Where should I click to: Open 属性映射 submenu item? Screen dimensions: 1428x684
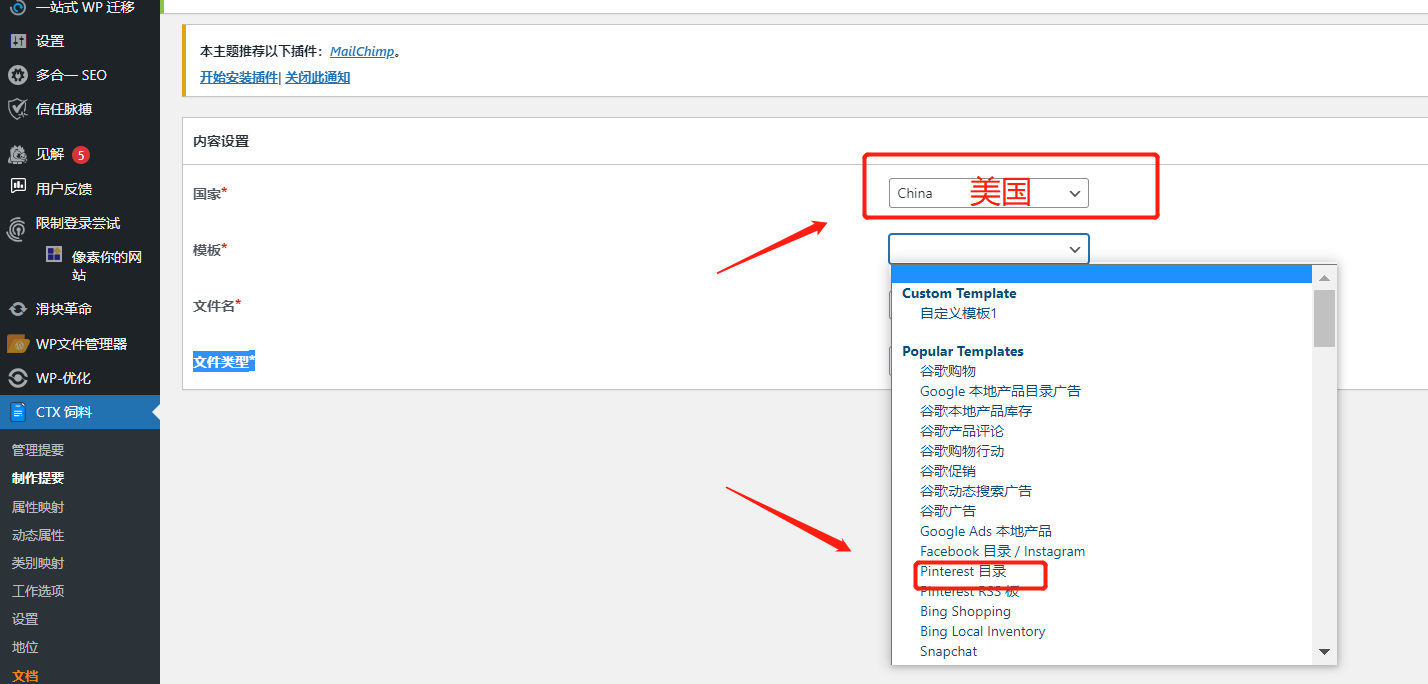[38, 507]
